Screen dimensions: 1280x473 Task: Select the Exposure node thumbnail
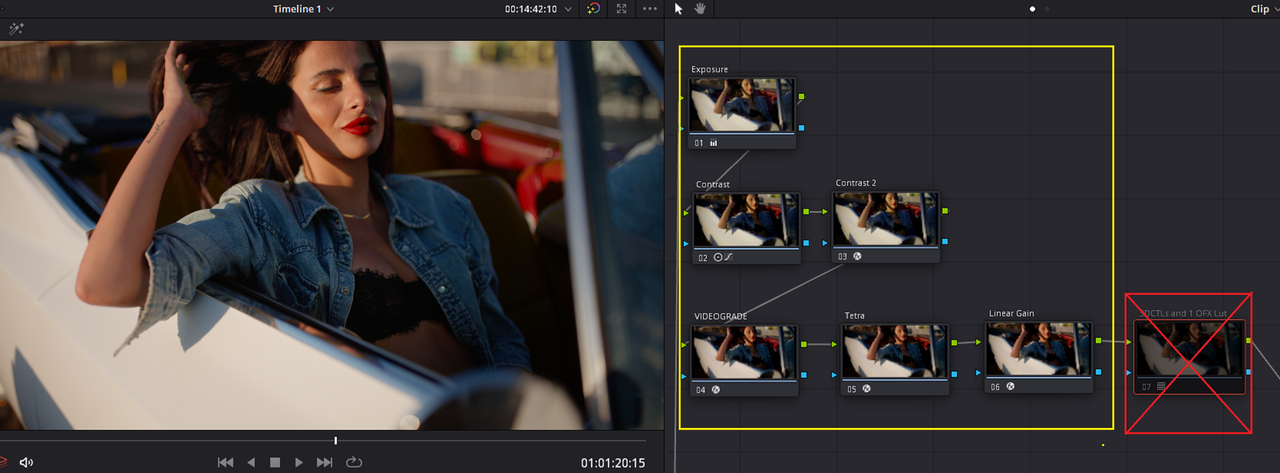click(x=743, y=105)
